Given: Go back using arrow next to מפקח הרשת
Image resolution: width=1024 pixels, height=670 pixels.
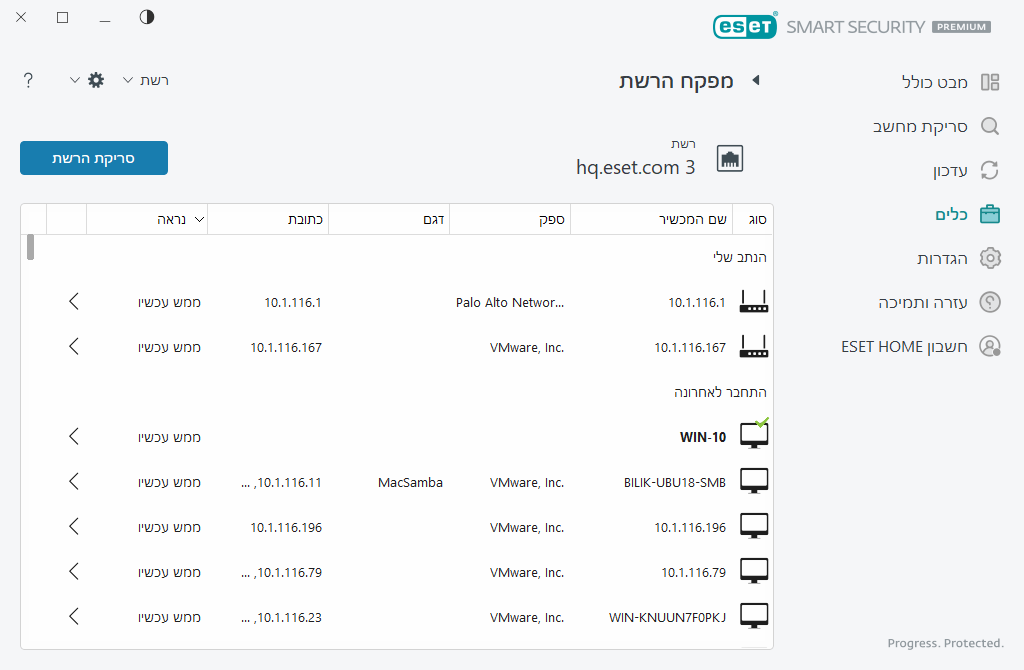Looking at the screenshot, I should (x=756, y=81).
